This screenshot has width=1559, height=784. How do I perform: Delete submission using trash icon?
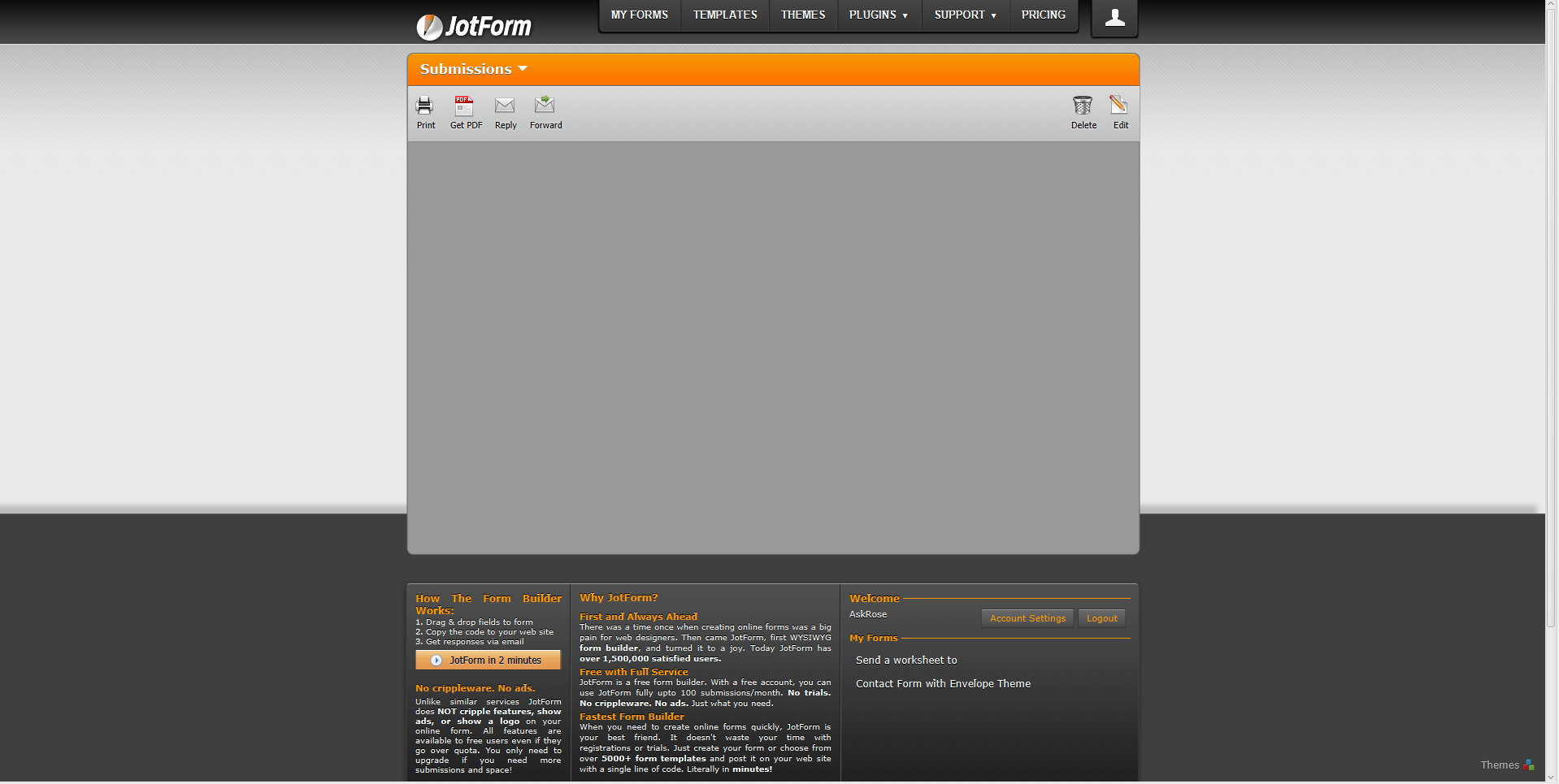point(1083,106)
